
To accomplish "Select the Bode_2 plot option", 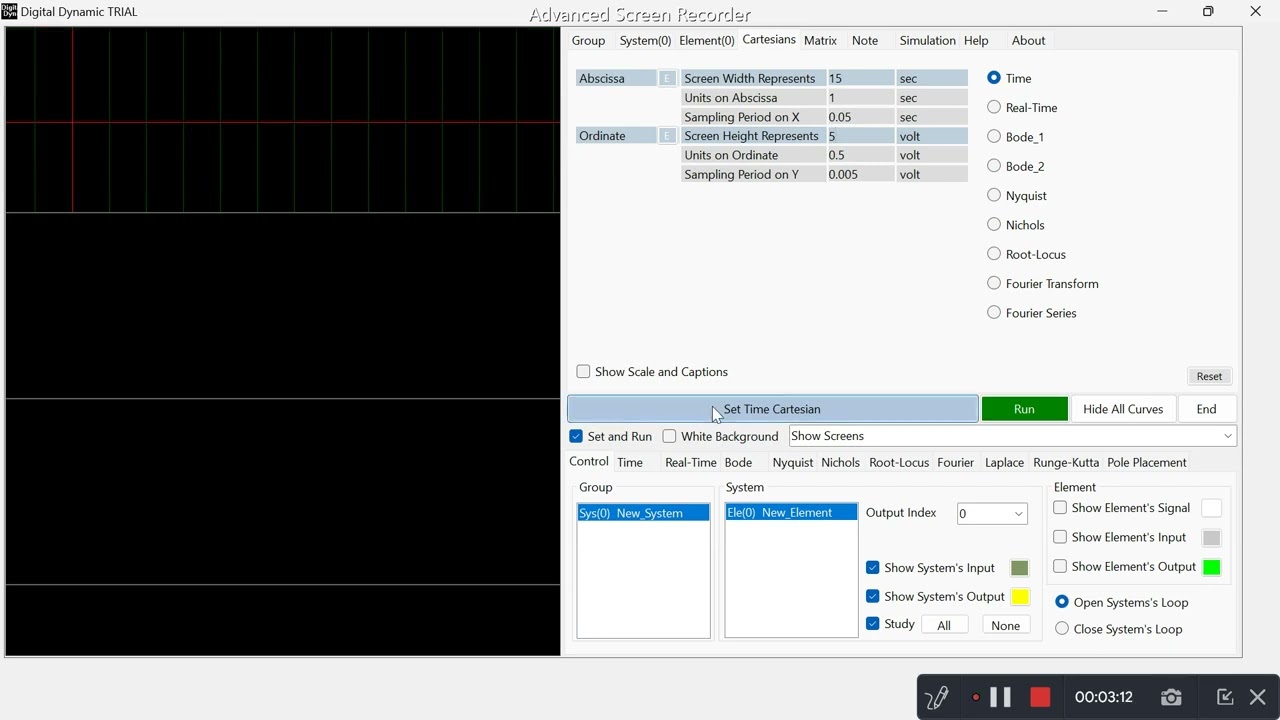I will click(994, 166).
